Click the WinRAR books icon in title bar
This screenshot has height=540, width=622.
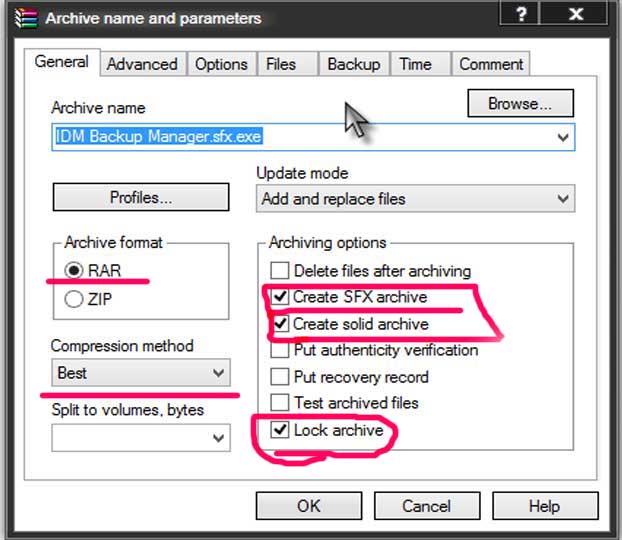26,18
